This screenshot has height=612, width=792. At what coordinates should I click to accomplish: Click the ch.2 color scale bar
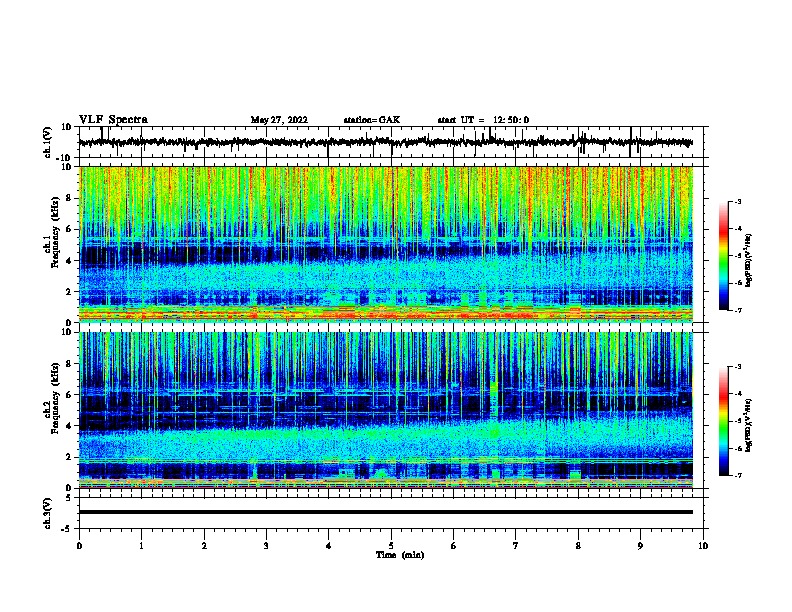[723, 421]
